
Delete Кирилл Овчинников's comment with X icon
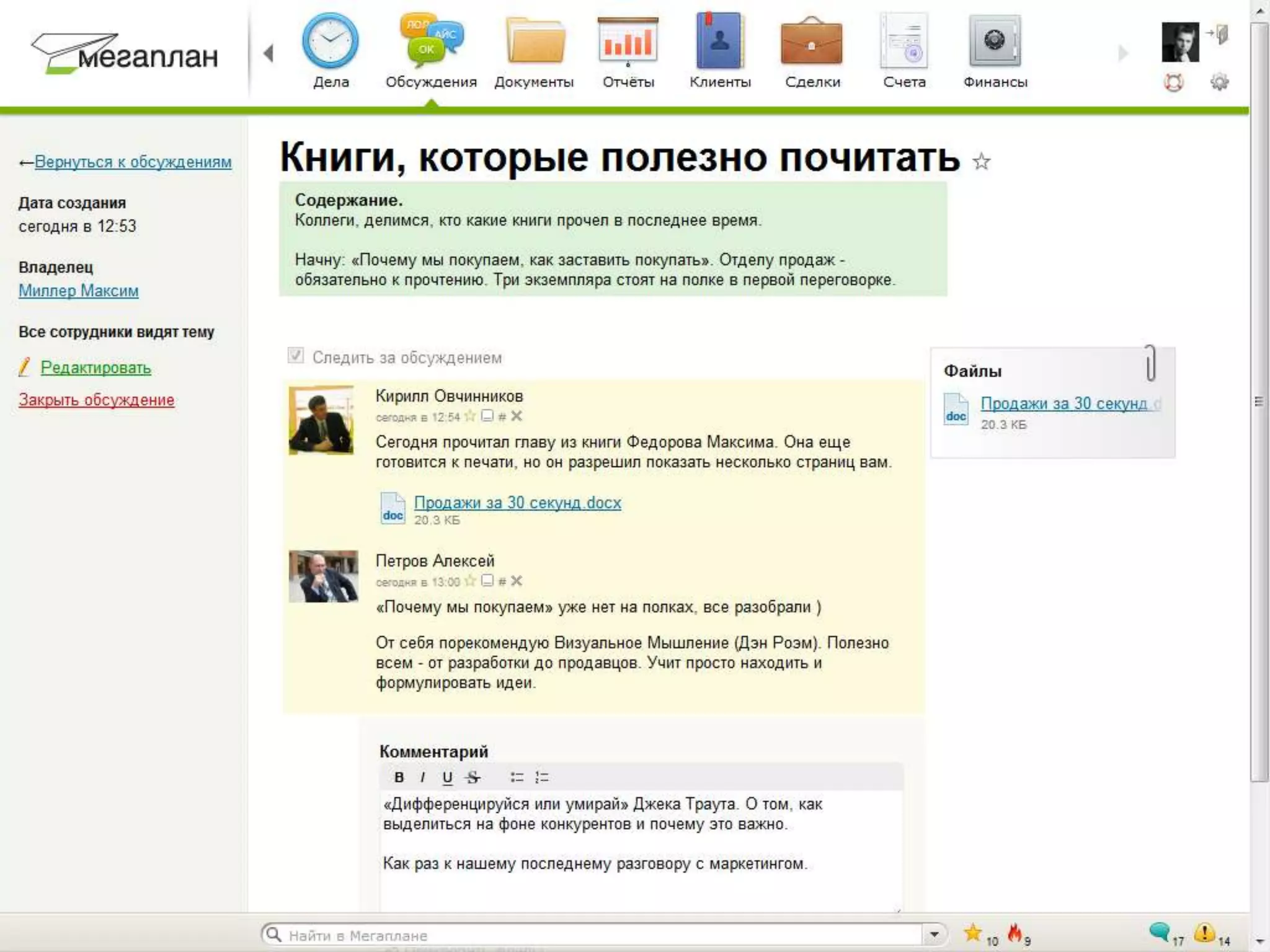pos(517,416)
